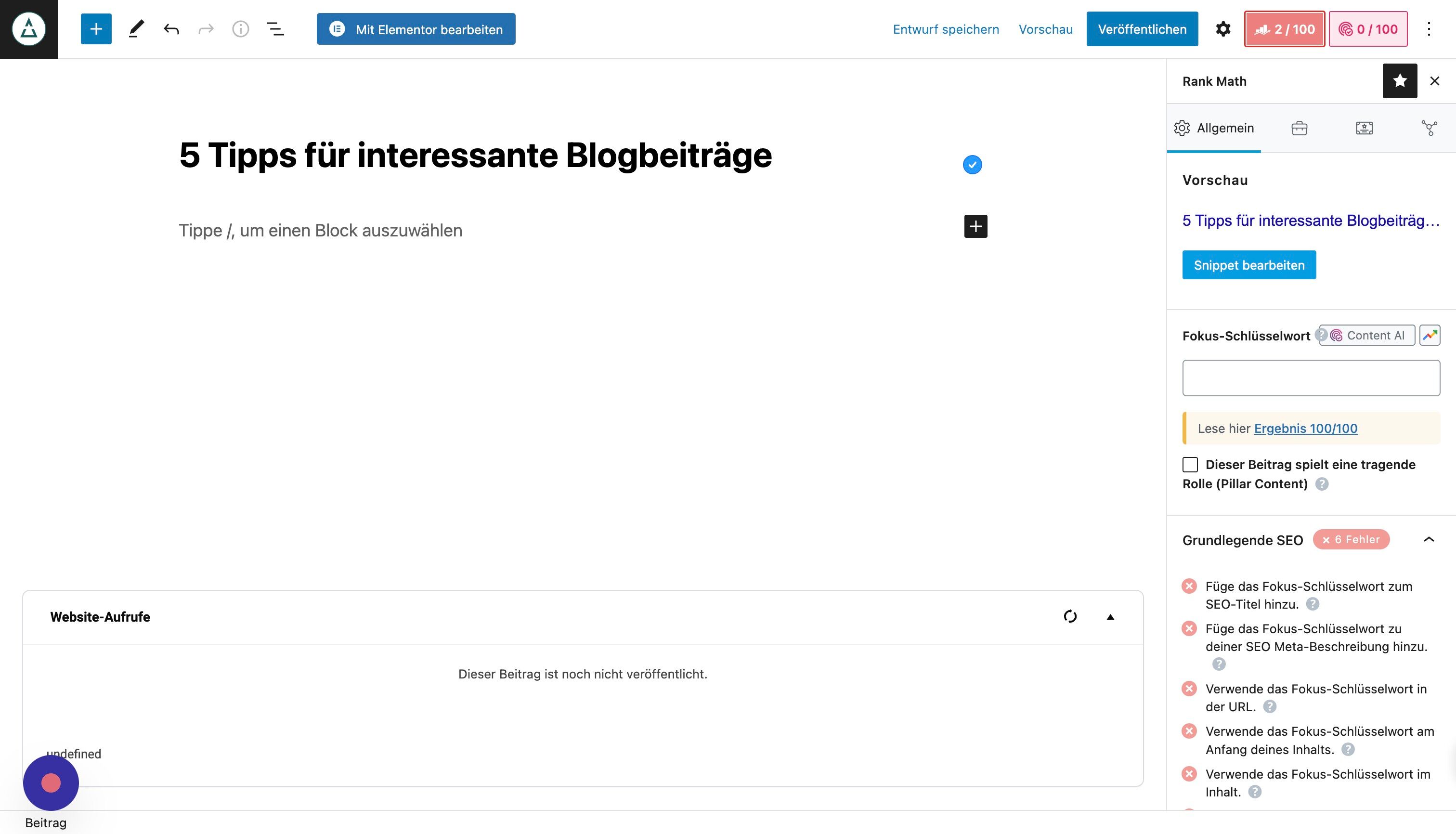This screenshot has width=1456, height=834.
Task: Click the Website-Aufrufe panel title
Action: 100,617
